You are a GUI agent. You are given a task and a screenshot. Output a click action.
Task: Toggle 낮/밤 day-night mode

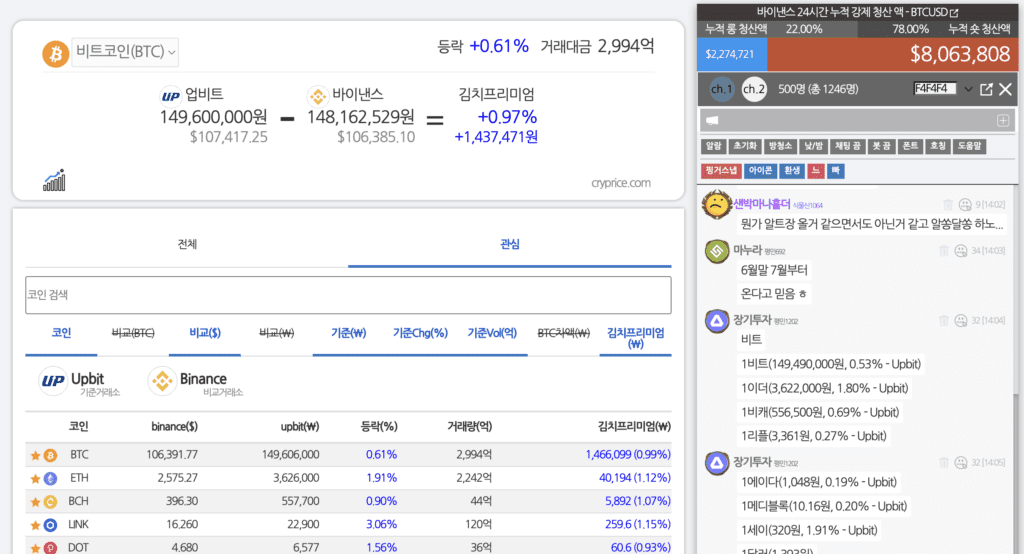[x=813, y=146]
